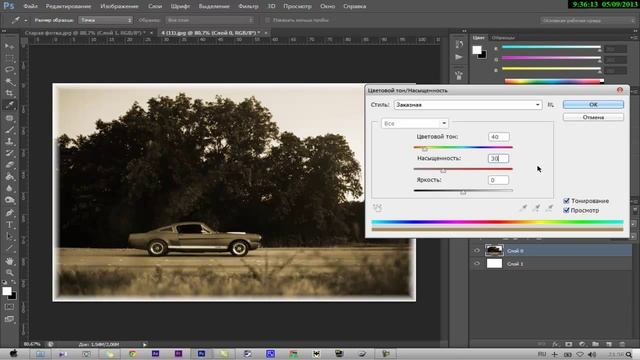Viewport: 640px width, 360px height.
Task: Open the Фильтр menu
Action: tap(248, 6)
